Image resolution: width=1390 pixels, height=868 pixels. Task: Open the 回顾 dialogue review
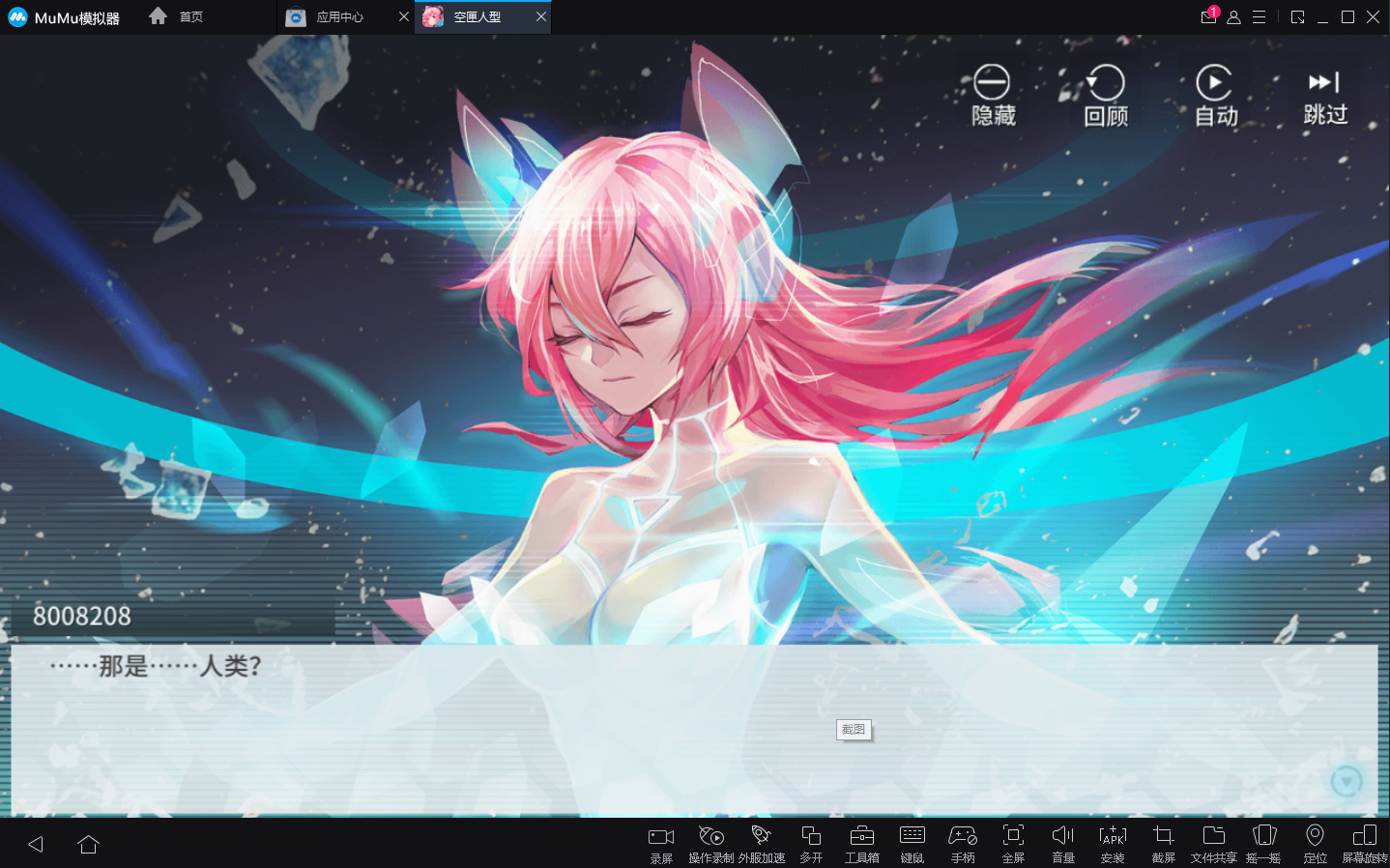[1106, 96]
